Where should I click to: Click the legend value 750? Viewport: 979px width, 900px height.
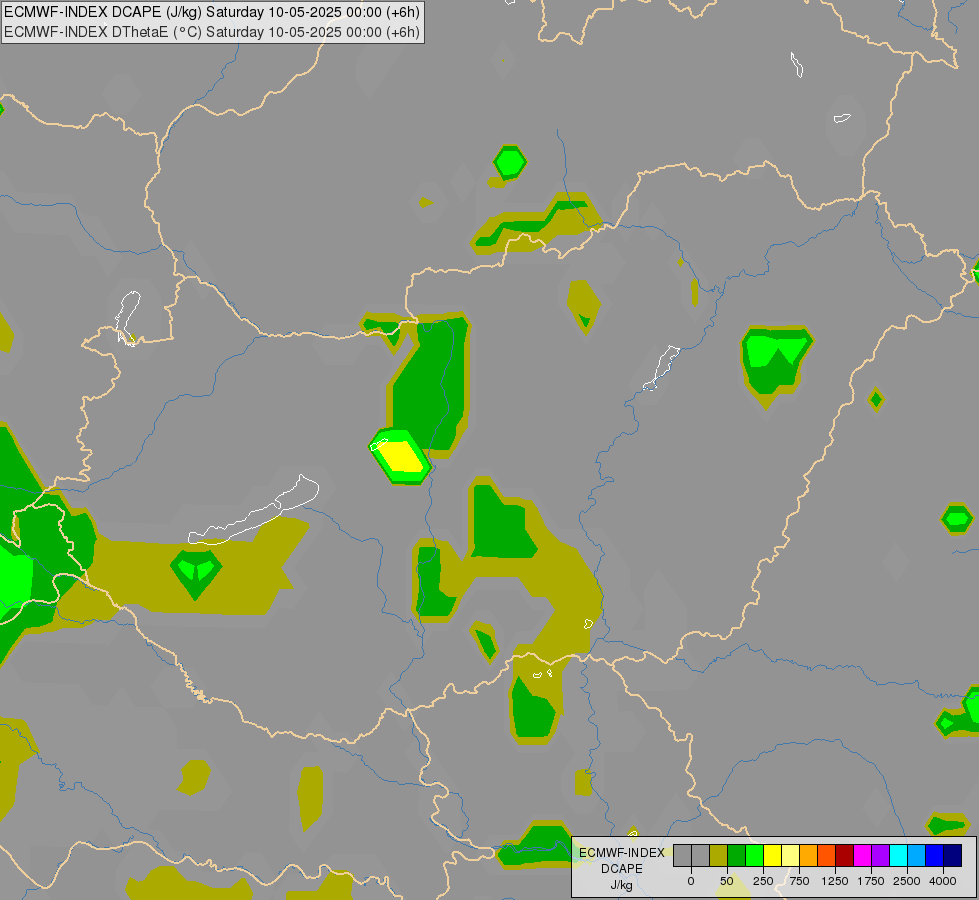pos(799,881)
